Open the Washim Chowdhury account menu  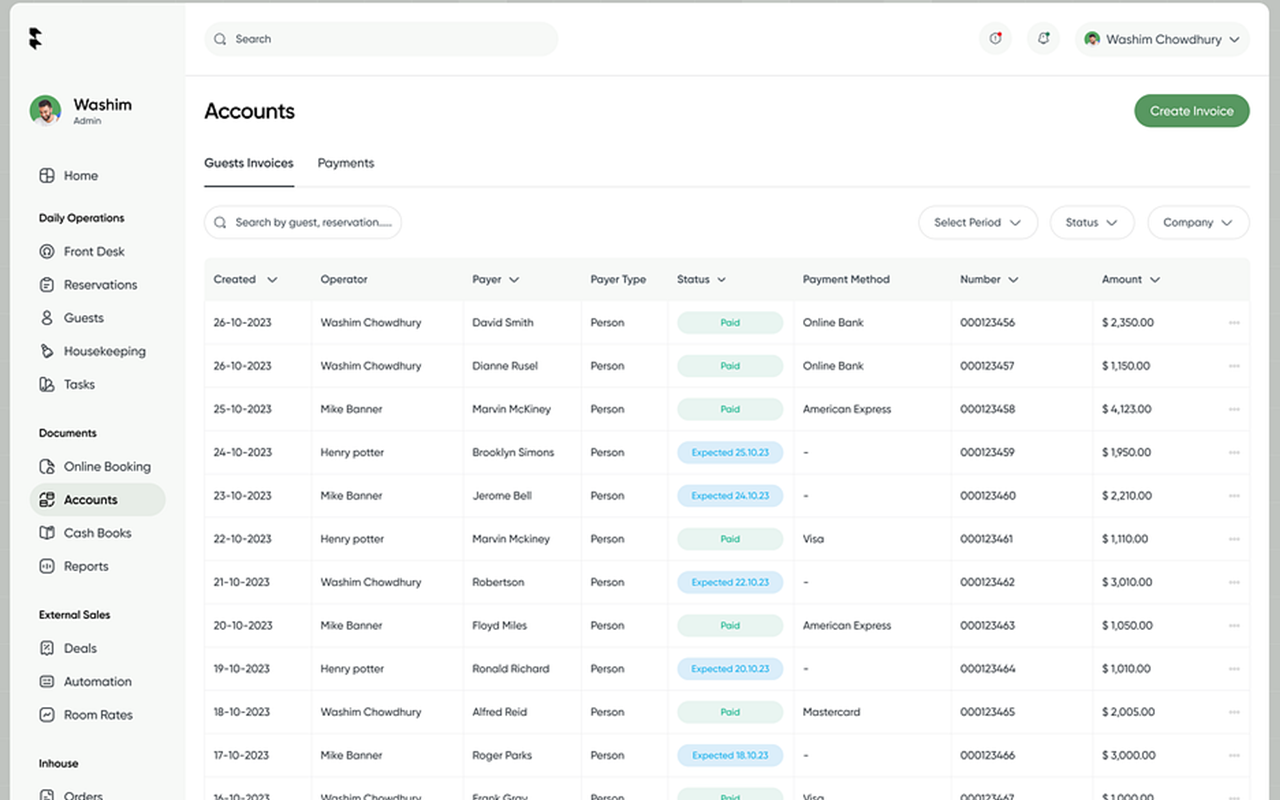[1161, 38]
